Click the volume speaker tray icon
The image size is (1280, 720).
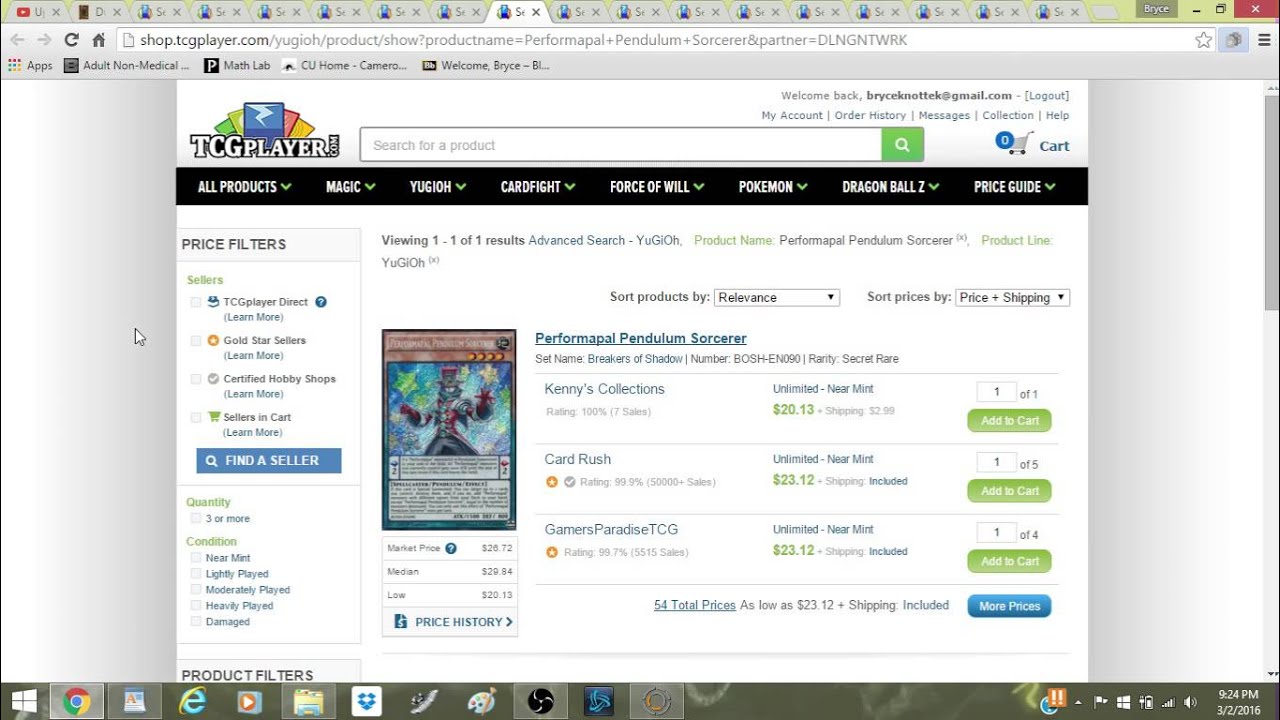click(x=1190, y=702)
